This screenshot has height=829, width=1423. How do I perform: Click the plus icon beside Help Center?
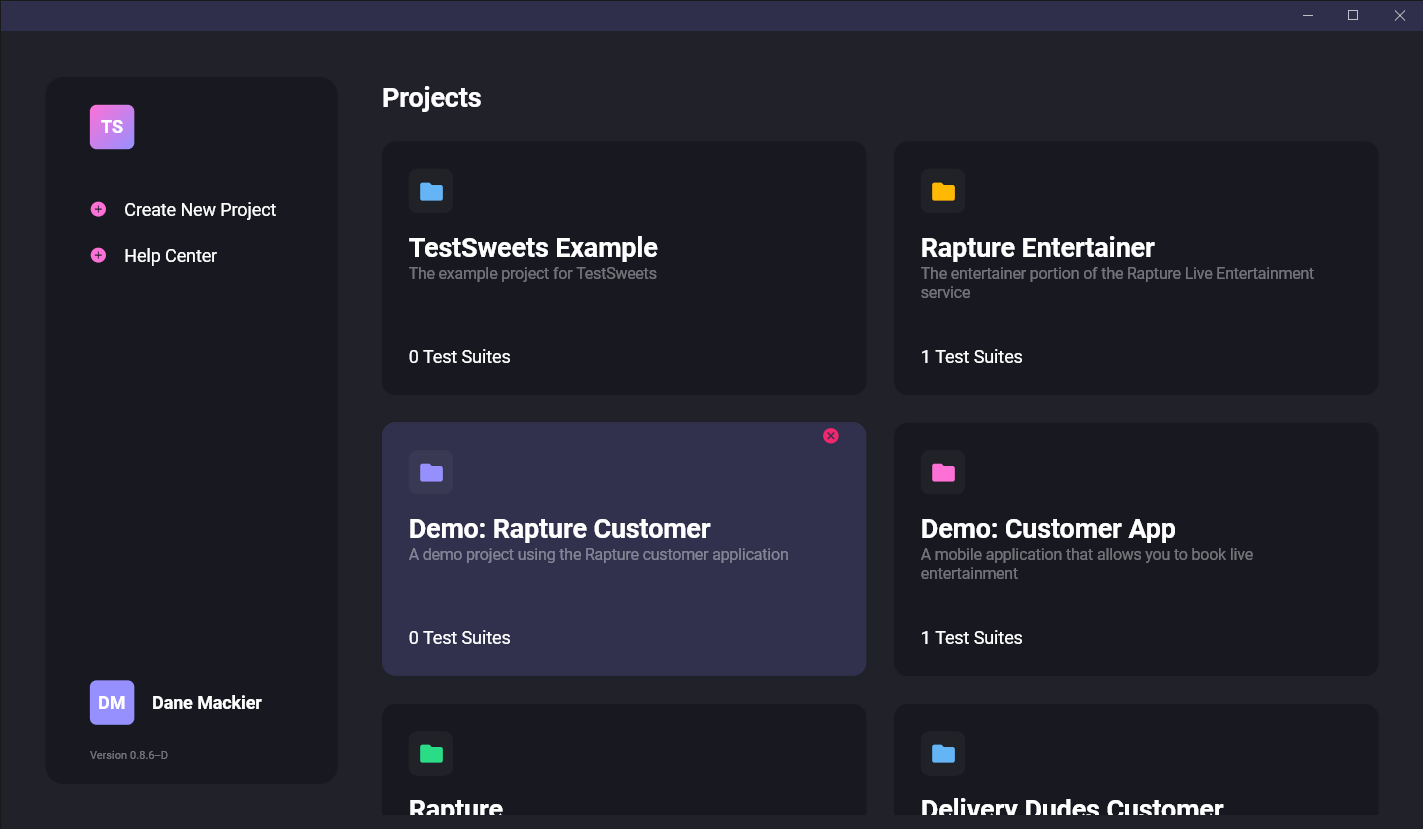tap(98, 255)
